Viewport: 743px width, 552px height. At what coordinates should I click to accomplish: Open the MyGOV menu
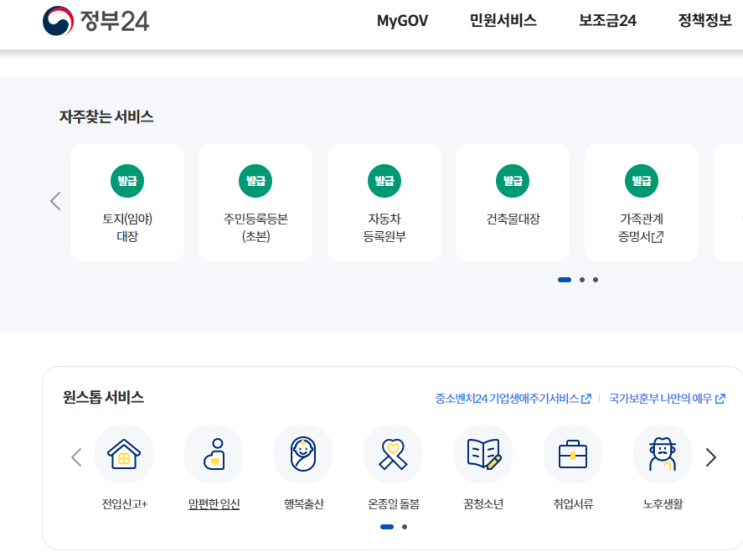402,21
